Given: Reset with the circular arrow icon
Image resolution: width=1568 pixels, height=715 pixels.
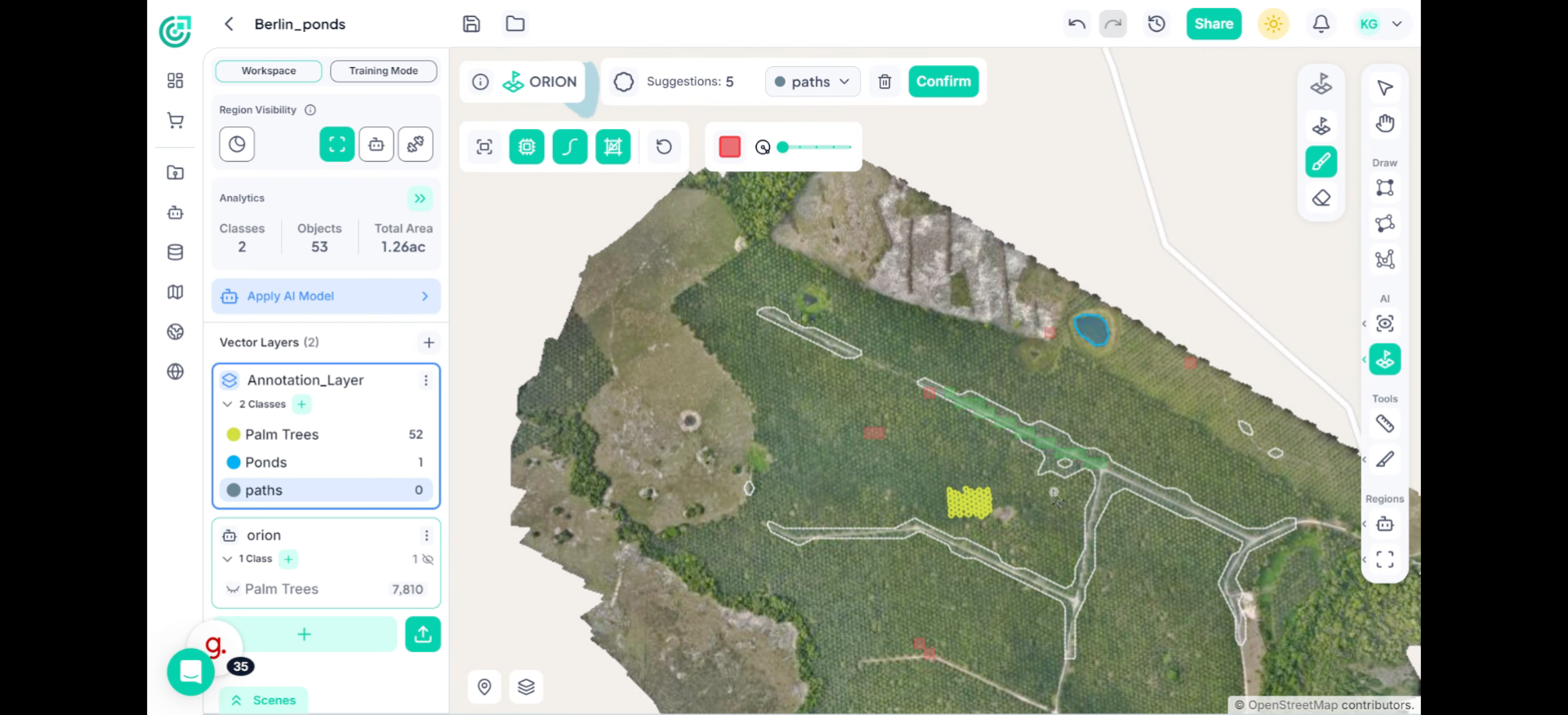Looking at the screenshot, I should point(664,147).
